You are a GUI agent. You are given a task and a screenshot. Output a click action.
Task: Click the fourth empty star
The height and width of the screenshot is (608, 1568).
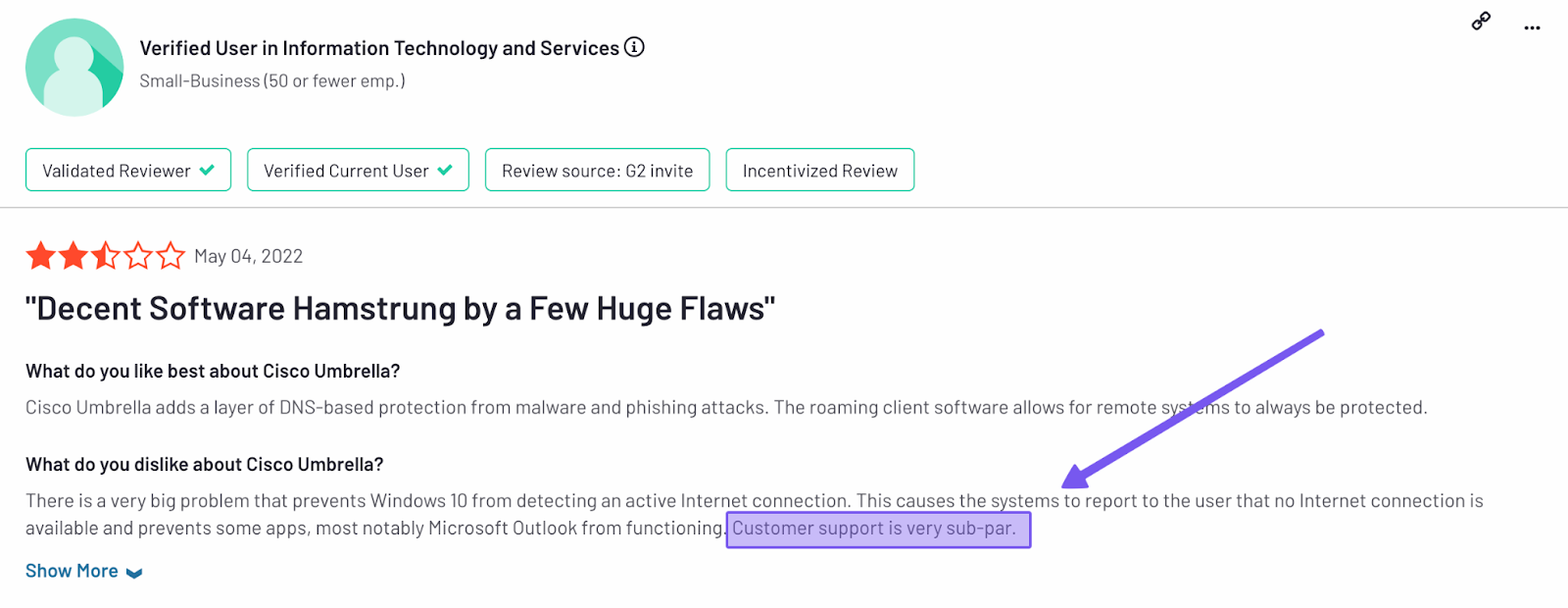[x=138, y=257]
